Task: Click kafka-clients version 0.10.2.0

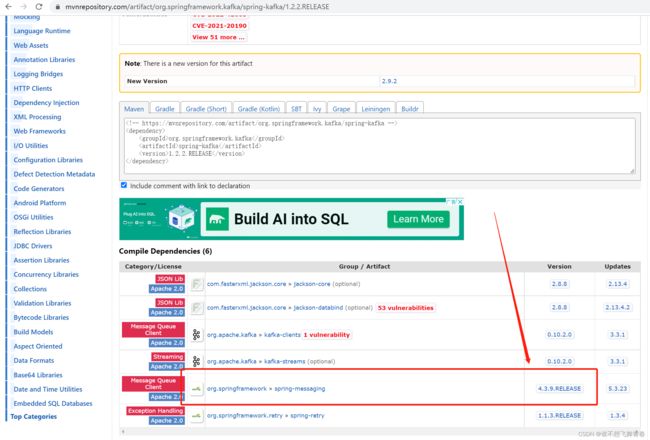Action: 559,335
